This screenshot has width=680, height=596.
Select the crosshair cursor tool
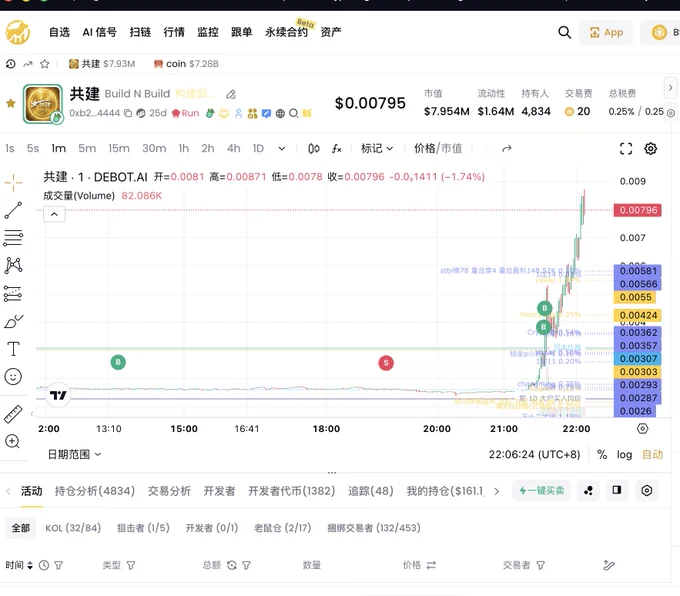tap(13, 183)
